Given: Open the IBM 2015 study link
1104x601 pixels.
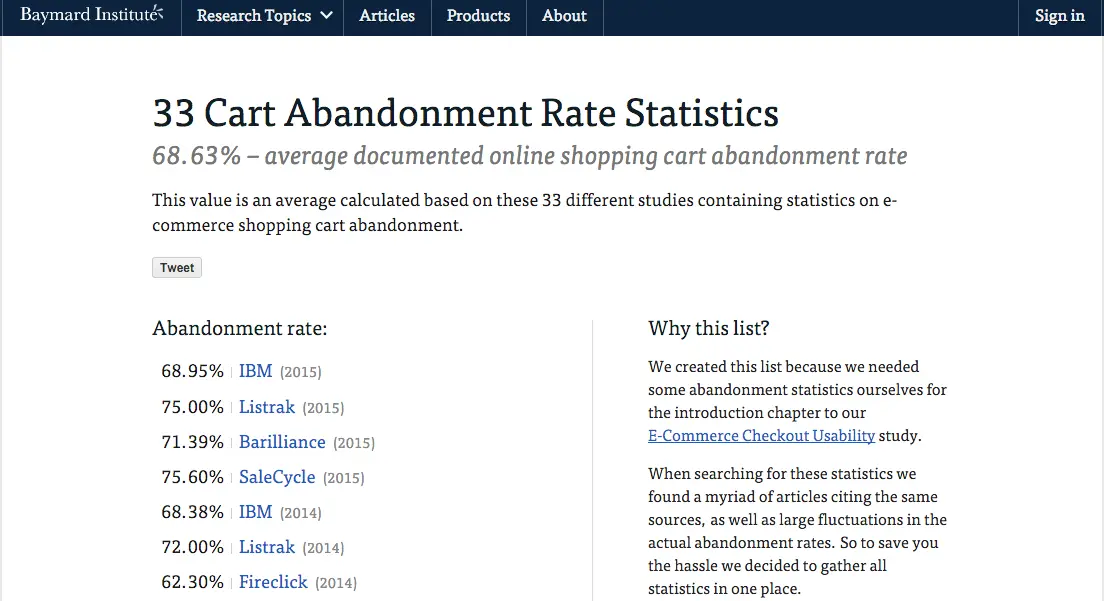Looking at the screenshot, I should coord(255,371).
